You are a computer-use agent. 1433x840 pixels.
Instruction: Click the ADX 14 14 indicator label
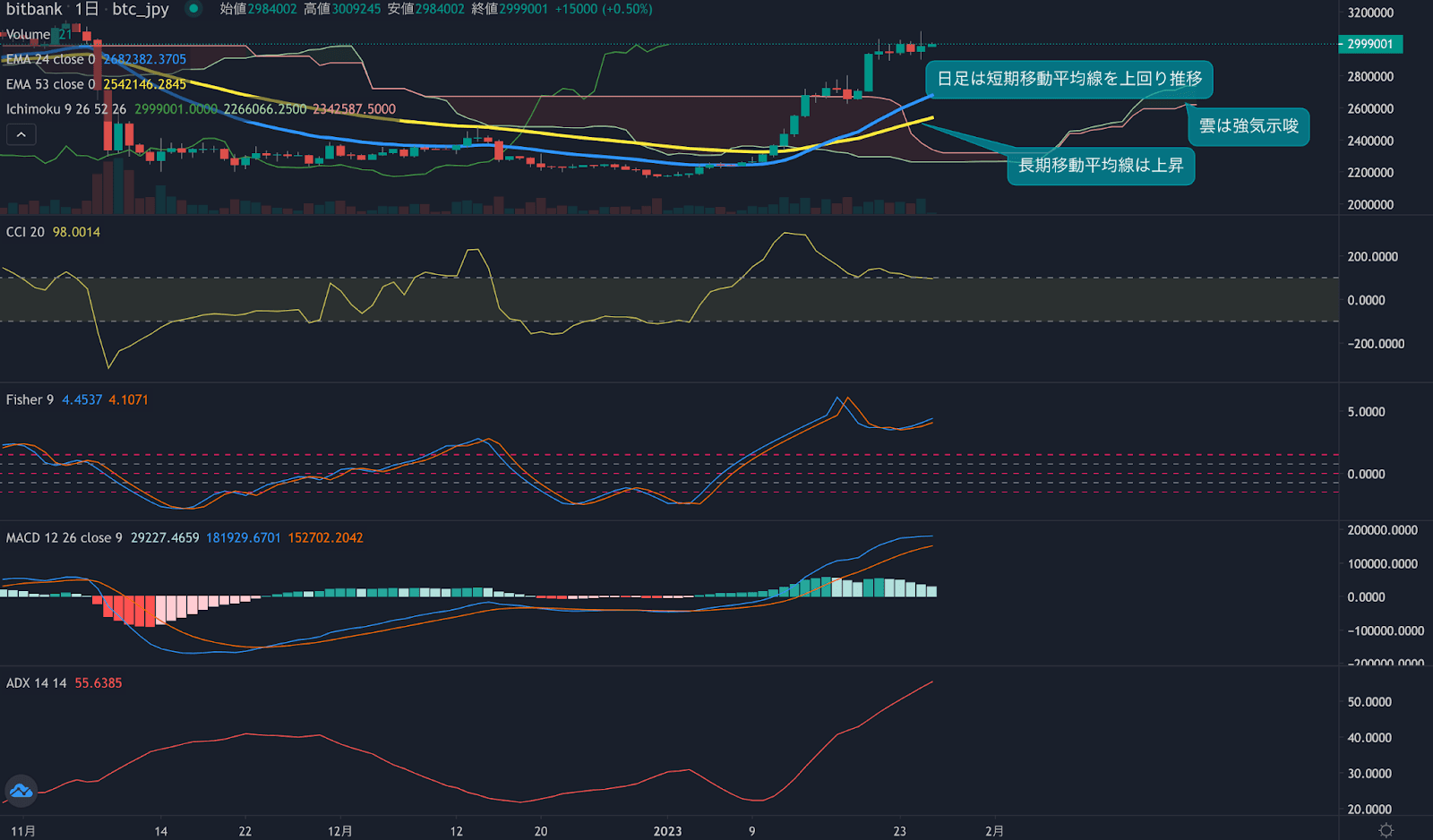36,682
